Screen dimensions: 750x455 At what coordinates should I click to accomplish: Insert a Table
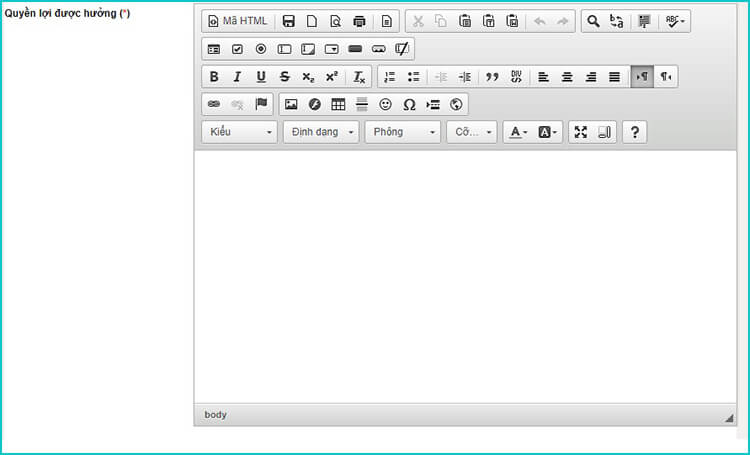point(338,104)
